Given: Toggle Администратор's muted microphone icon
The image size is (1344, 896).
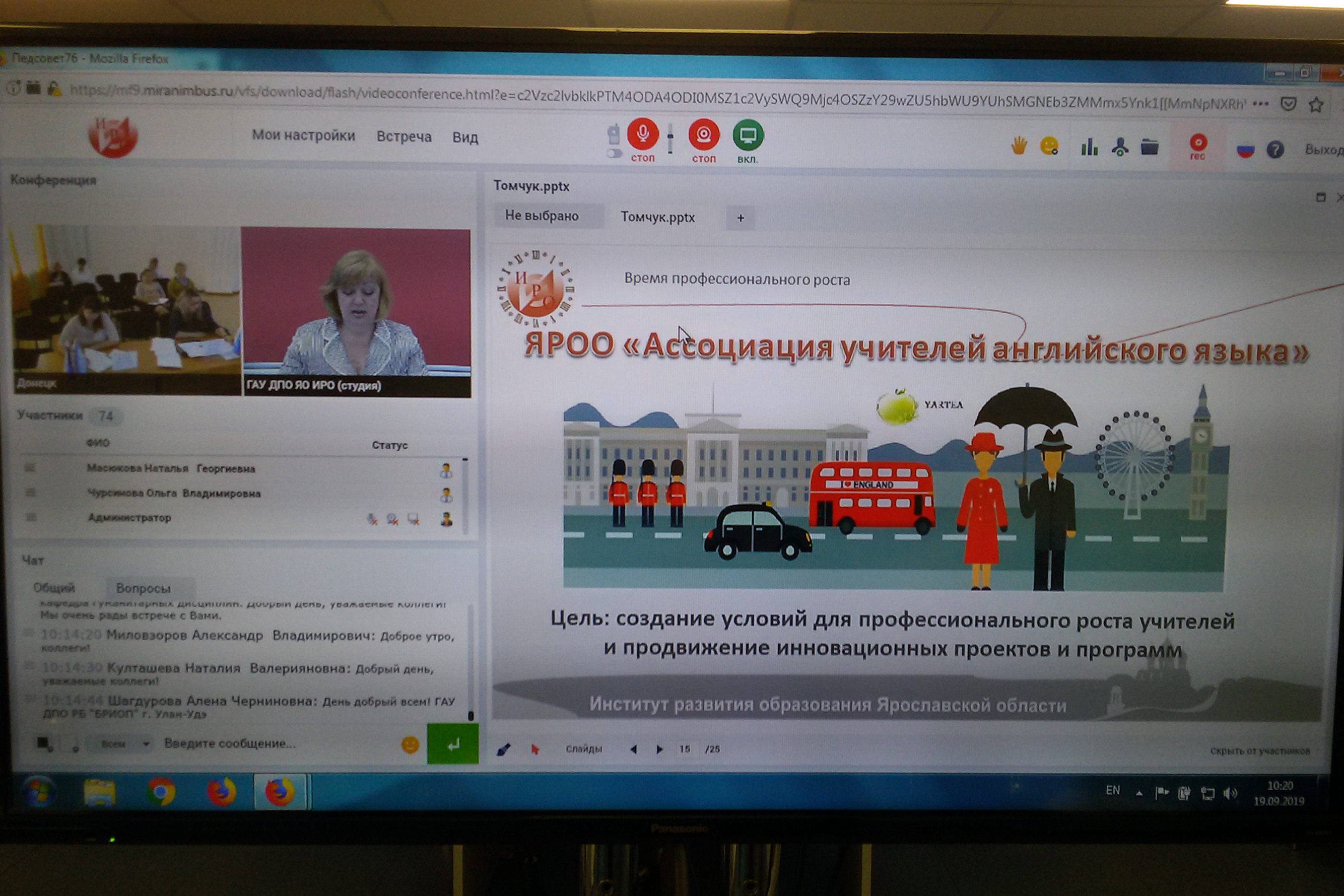Looking at the screenshot, I should coord(372,519).
